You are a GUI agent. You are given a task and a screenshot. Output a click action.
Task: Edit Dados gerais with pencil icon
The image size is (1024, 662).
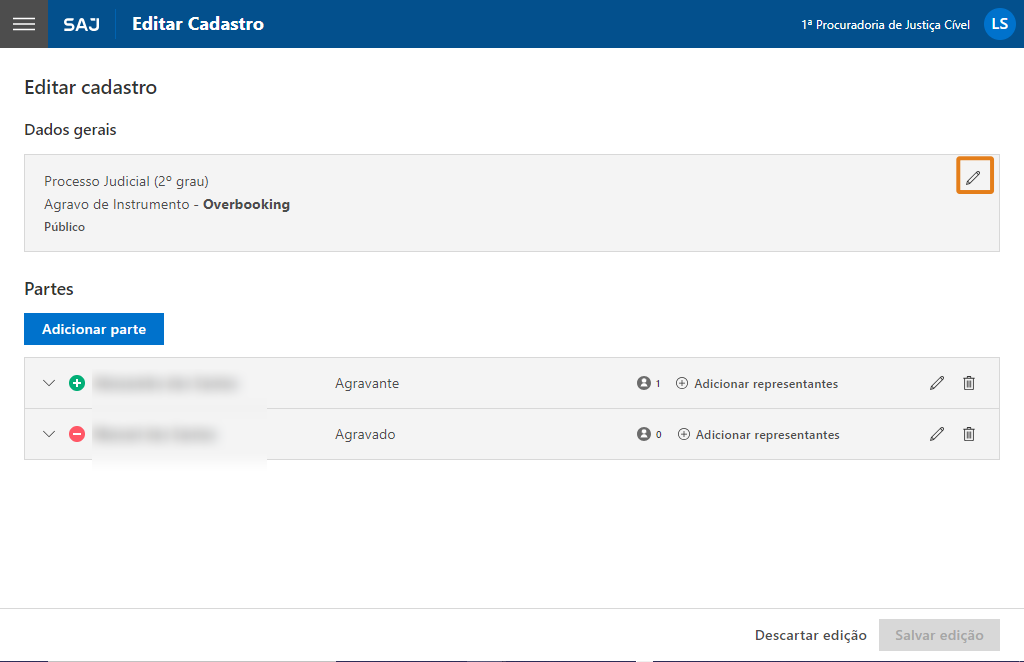point(974,177)
